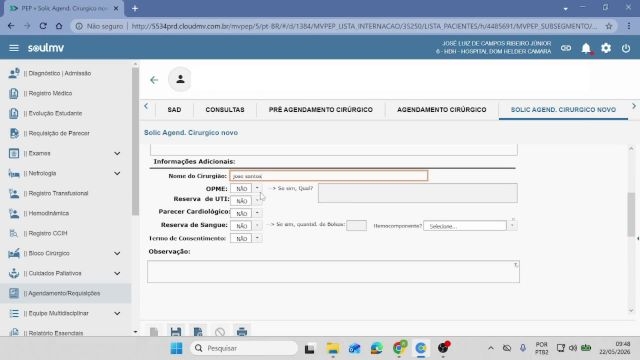Open Microsoft Edge from taskbar
Screen dimensions: 640x360
pyautogui.click(x=377, y=348)
